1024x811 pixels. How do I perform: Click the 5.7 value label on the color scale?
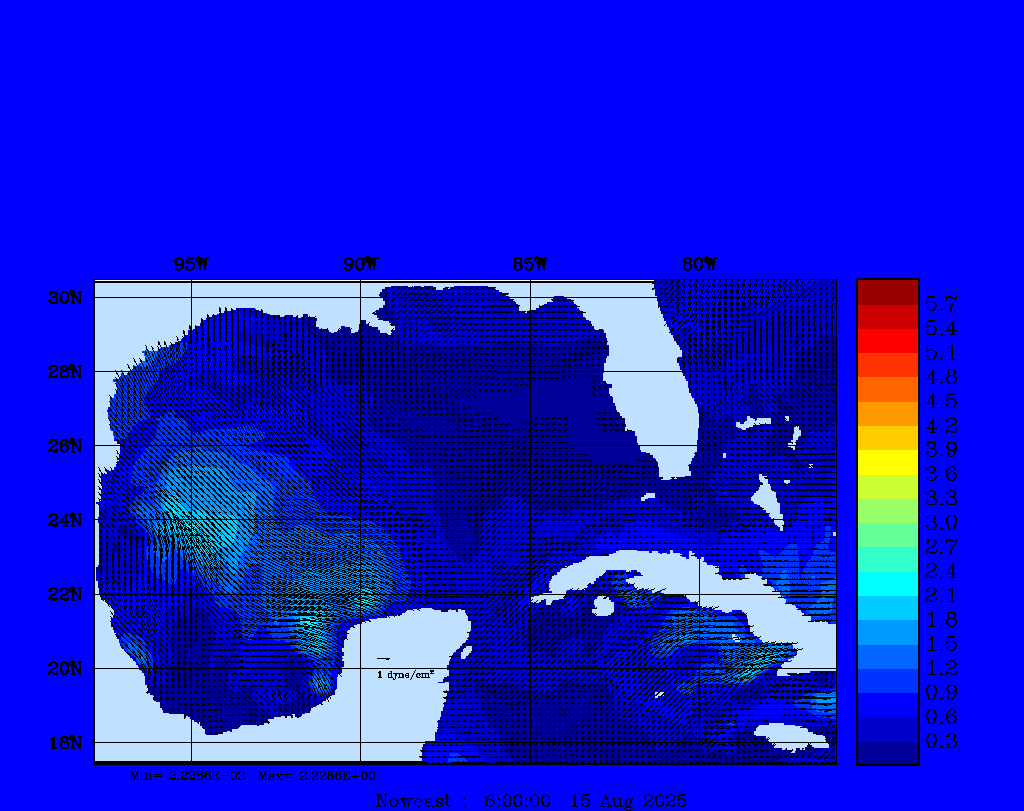(x=941, y=303)
